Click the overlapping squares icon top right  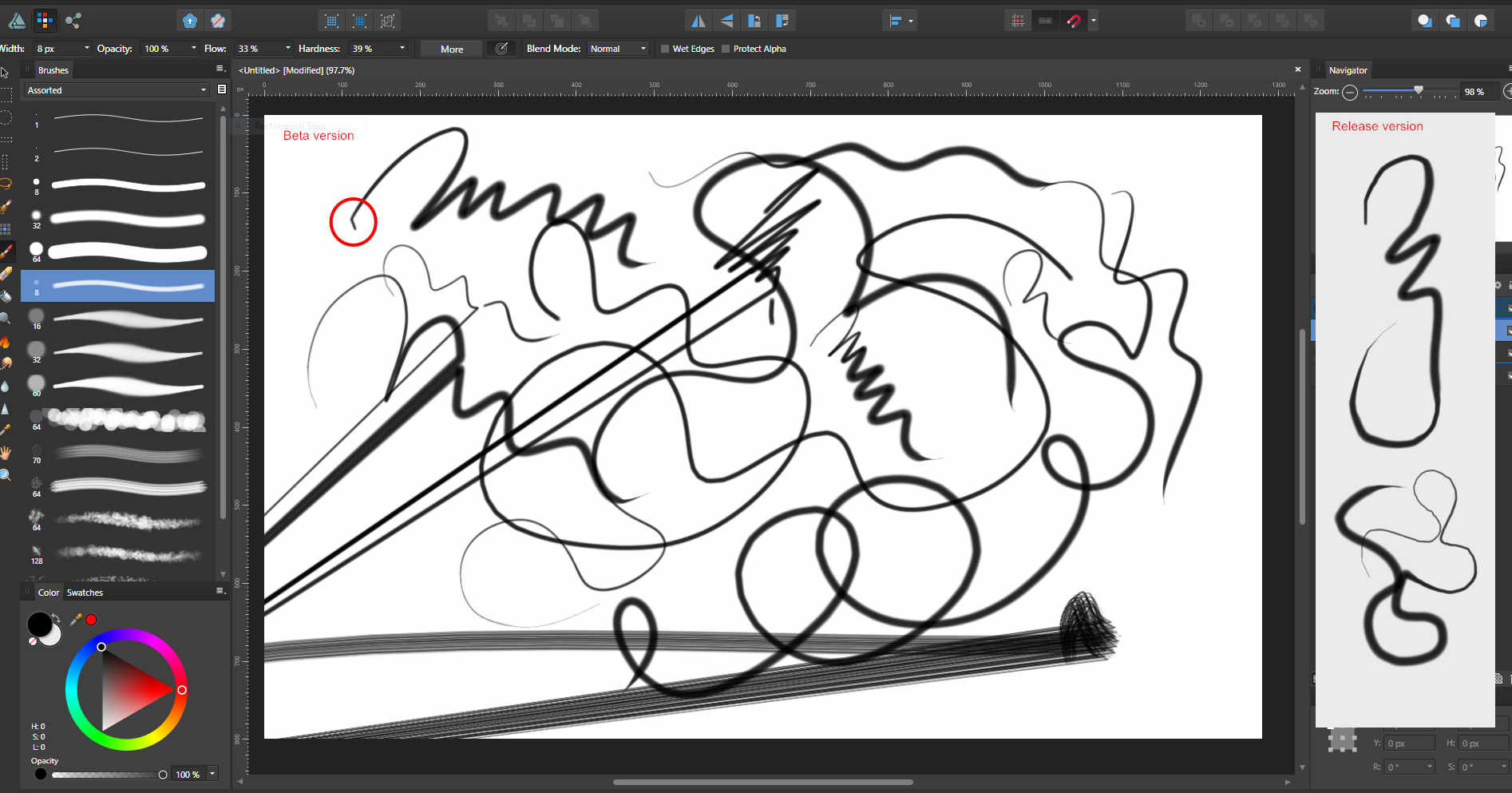click(1453, 21)
